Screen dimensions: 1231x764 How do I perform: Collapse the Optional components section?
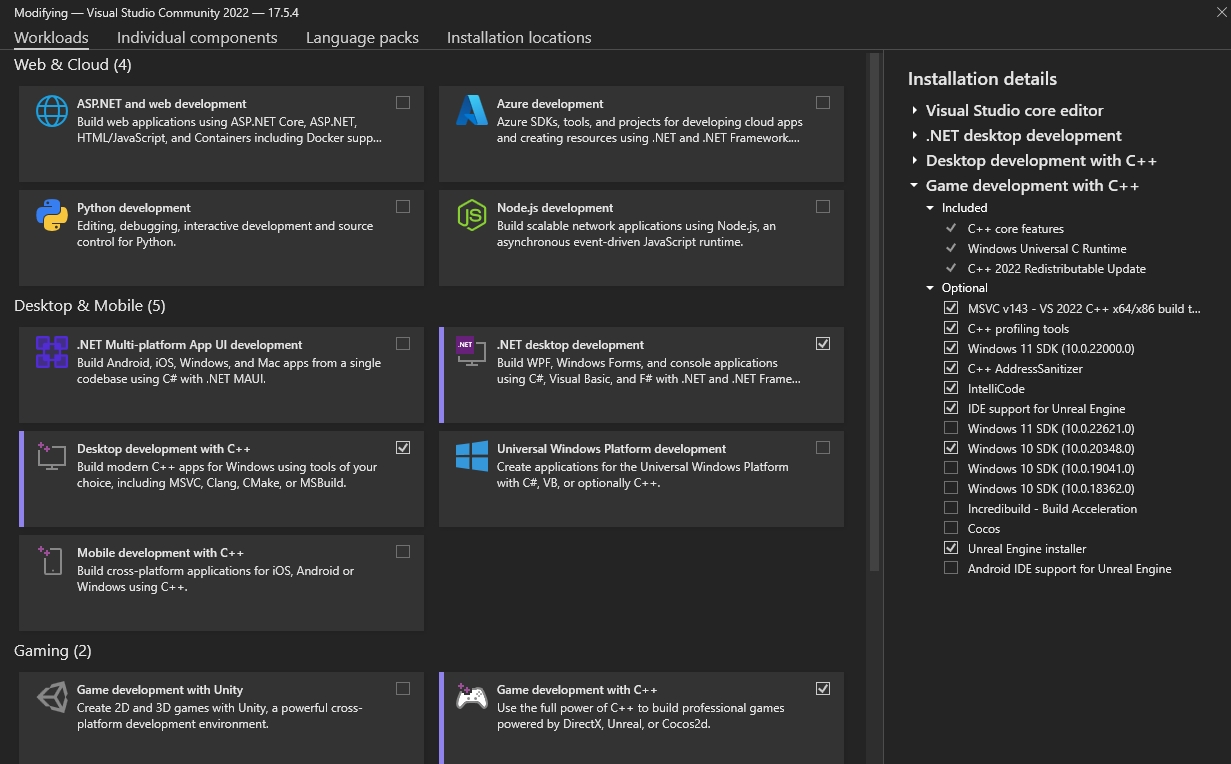[x=931, y=288]
